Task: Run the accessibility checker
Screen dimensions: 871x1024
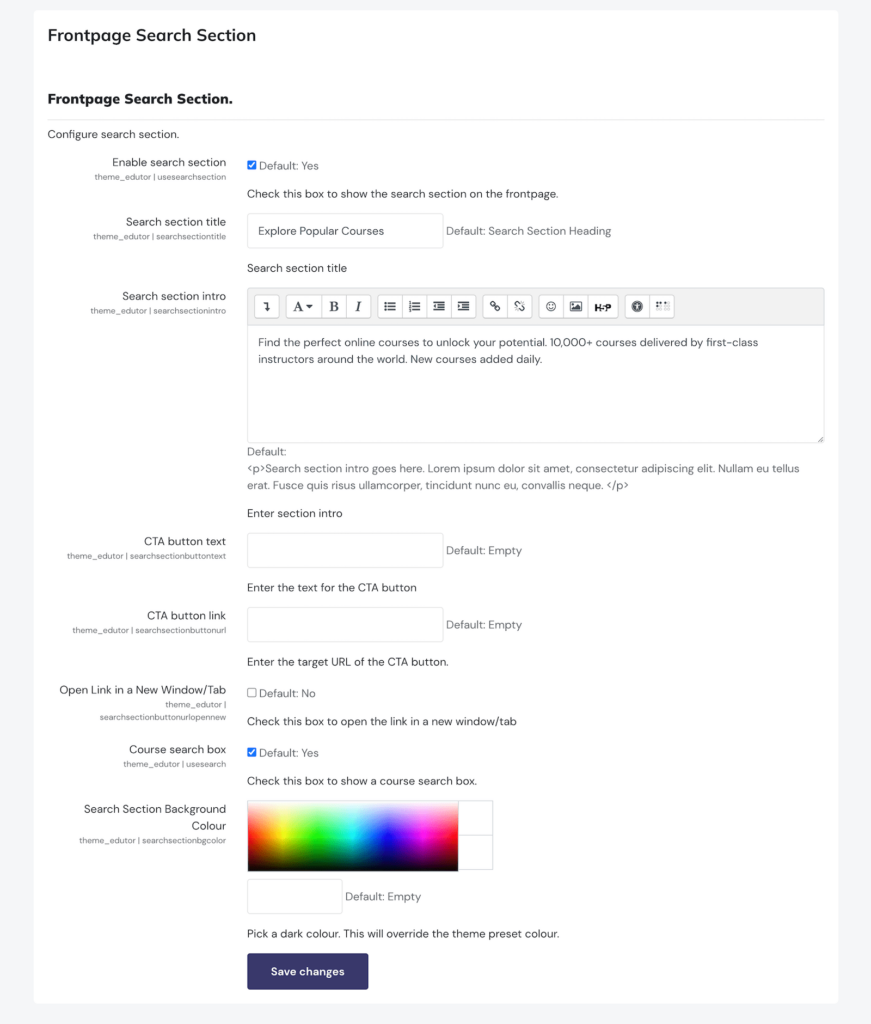Action: point(637,307)
